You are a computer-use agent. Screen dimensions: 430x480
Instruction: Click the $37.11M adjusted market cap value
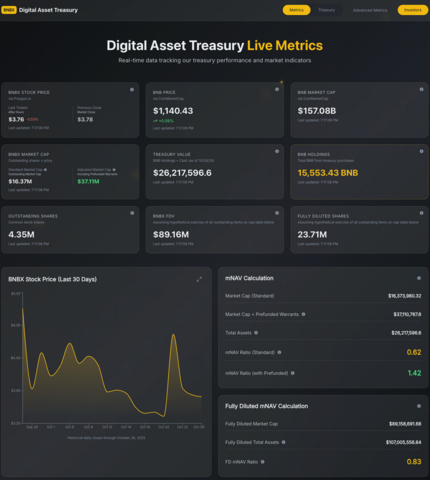pyautogui.click(x=88, y=181)
